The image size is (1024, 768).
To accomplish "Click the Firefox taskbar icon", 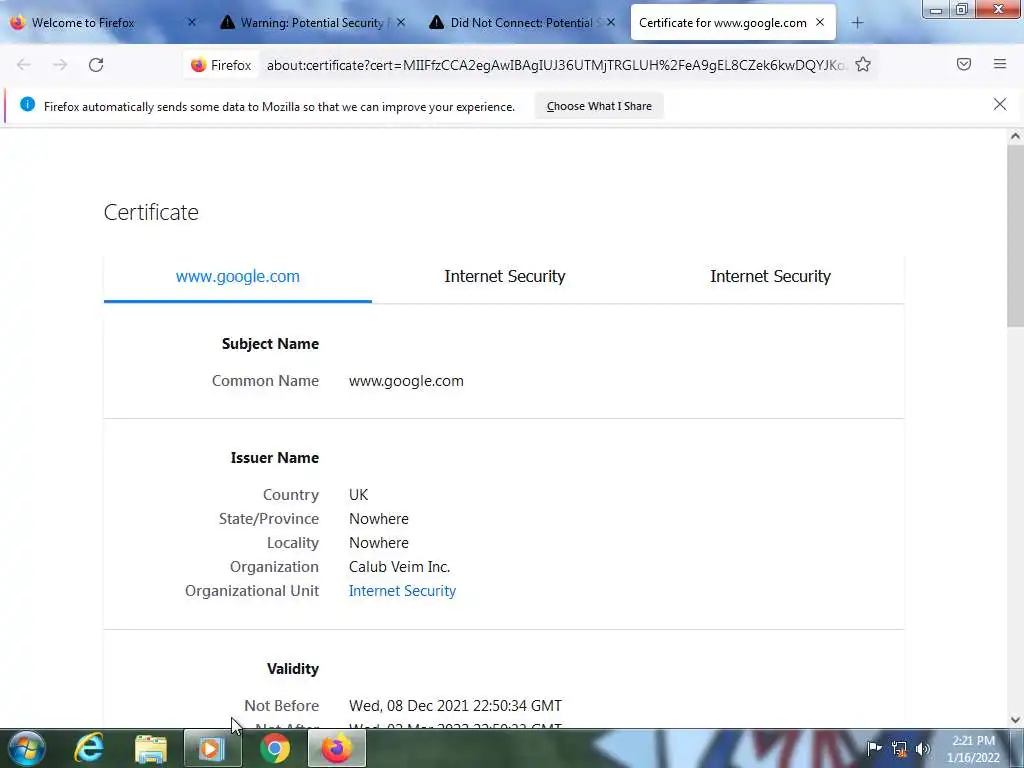I will tap(336, 748).
